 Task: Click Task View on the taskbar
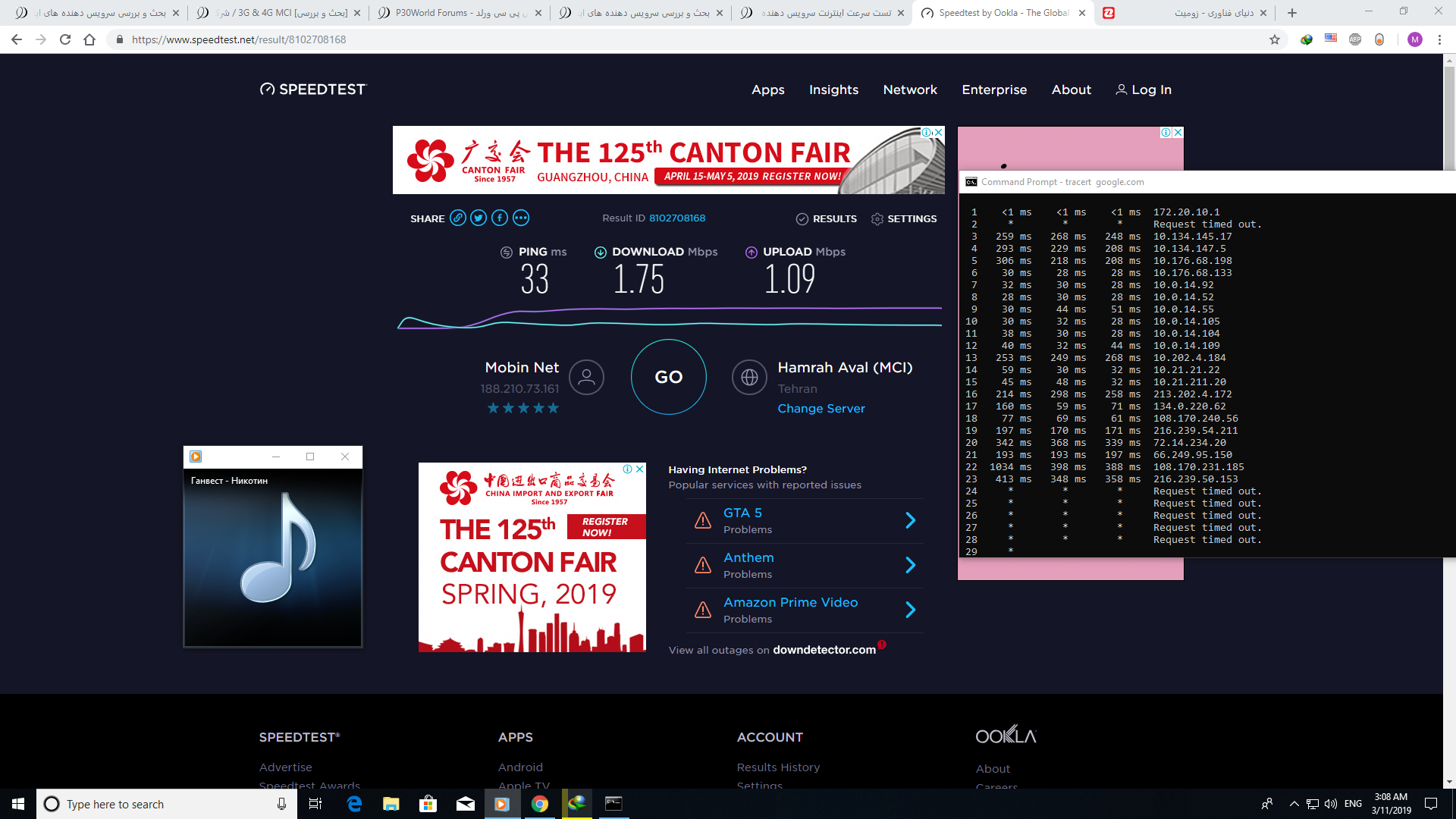(x=315, y=804)
